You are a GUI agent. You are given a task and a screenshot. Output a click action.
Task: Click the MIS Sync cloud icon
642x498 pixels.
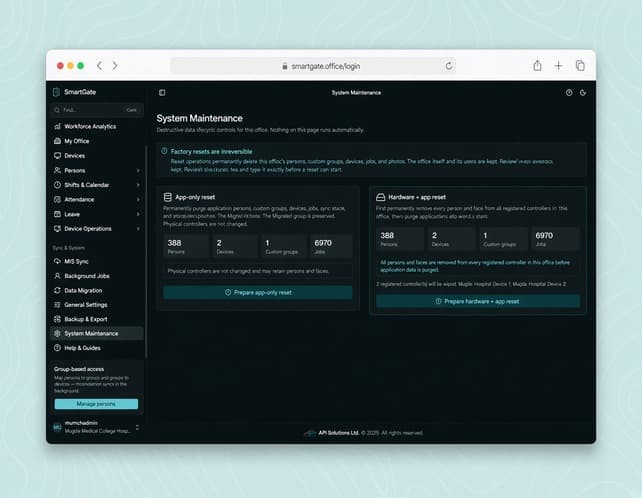pos(57,261)
